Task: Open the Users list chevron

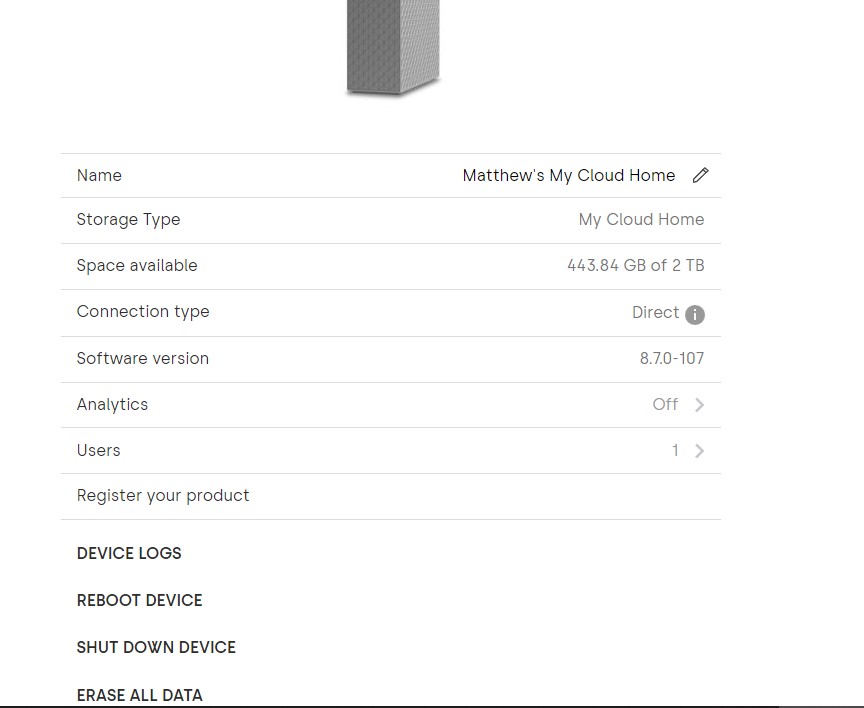Action: (x=699, y=451)
